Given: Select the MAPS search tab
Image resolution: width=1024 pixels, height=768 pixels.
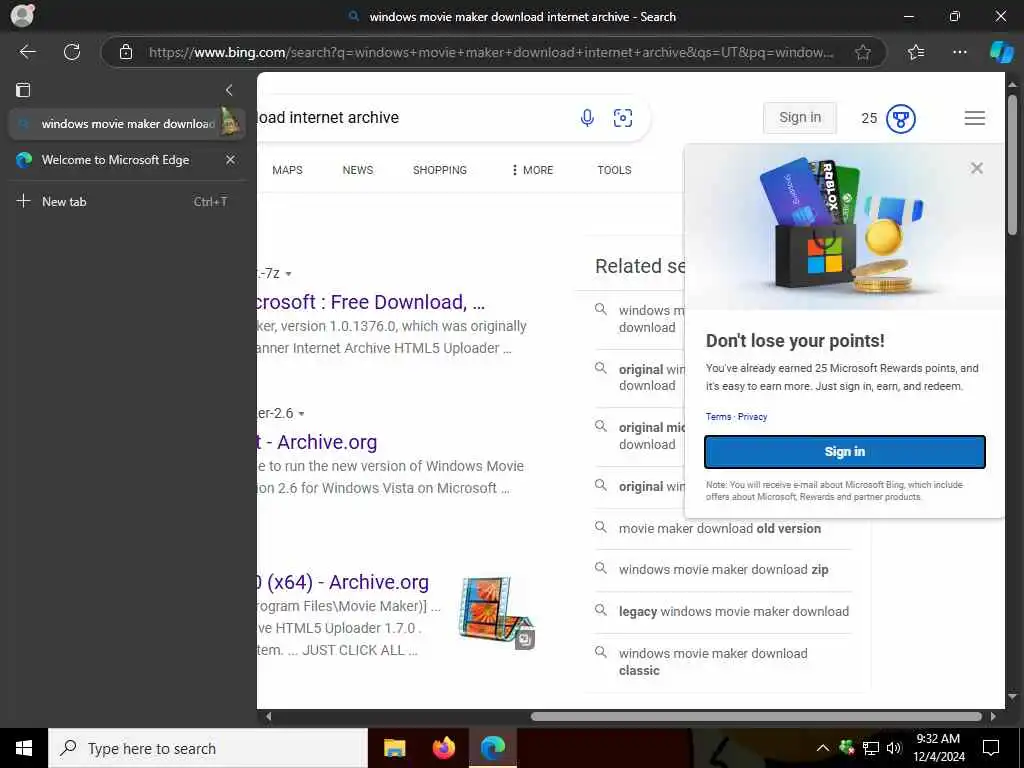Looking at the screenshot, I should 287,170.
